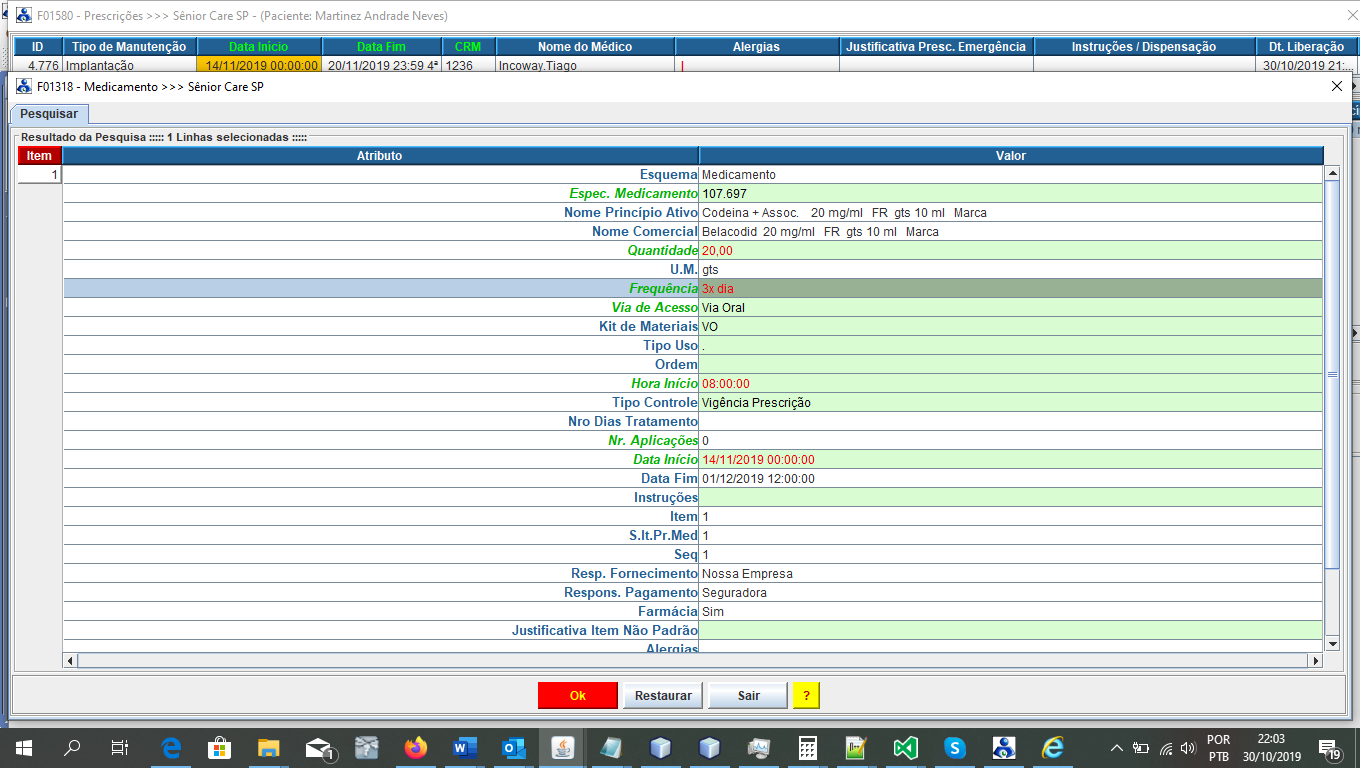Viewport: 1360px width, 768px height.
Task: Click Data Início header in Prescrições window
Action: tap(259, 47)
